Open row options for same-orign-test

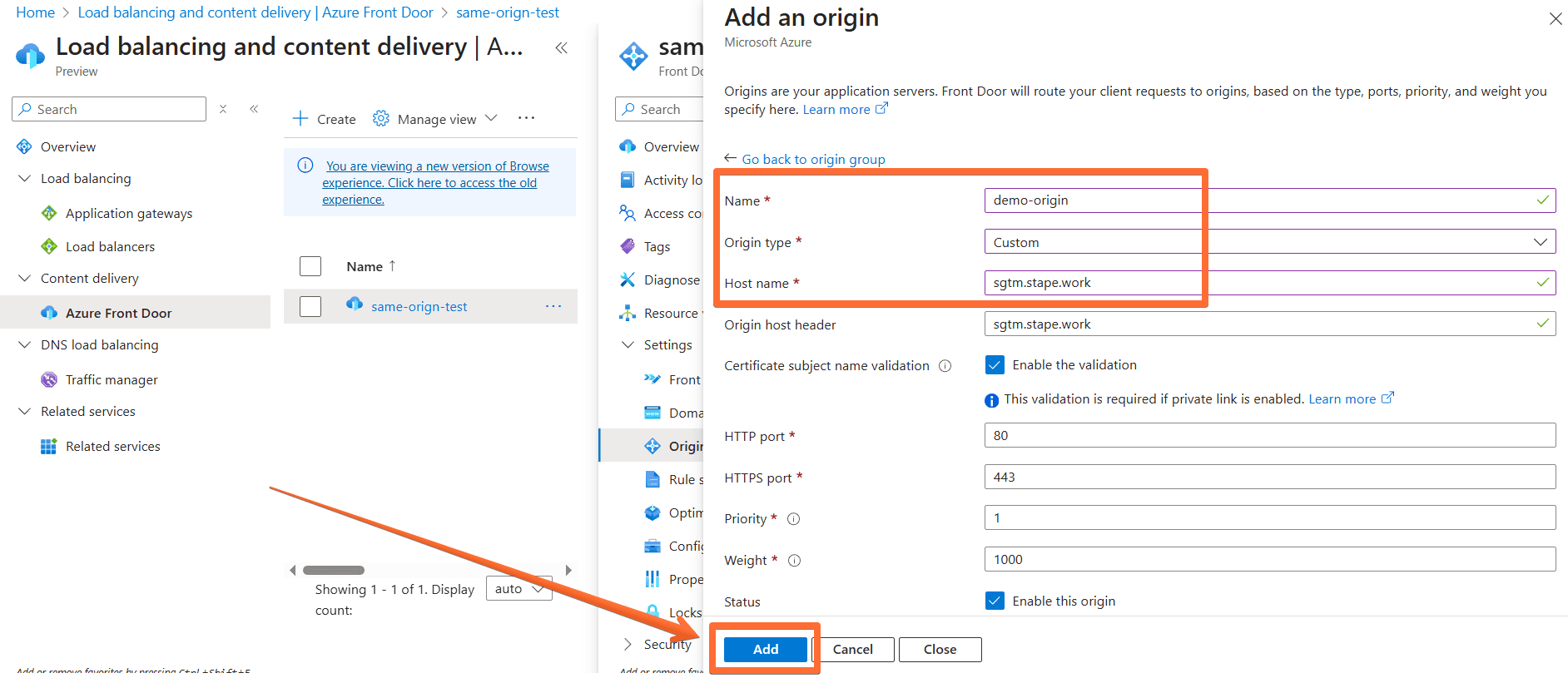coord(553,306)
